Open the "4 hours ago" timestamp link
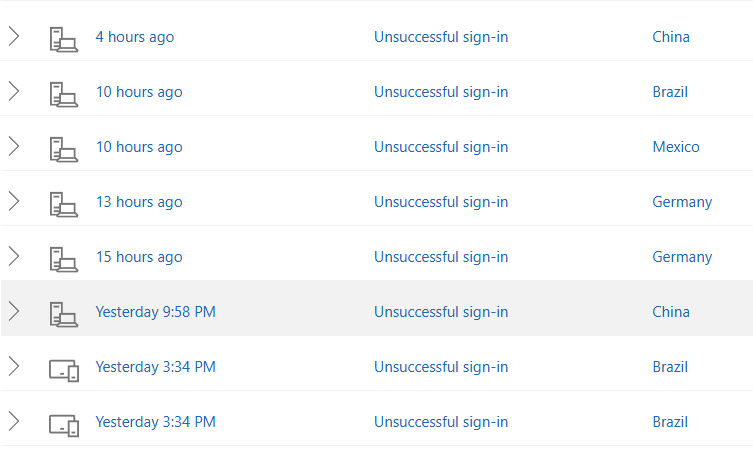Screen dimensions: 753x450 (134, 37)
